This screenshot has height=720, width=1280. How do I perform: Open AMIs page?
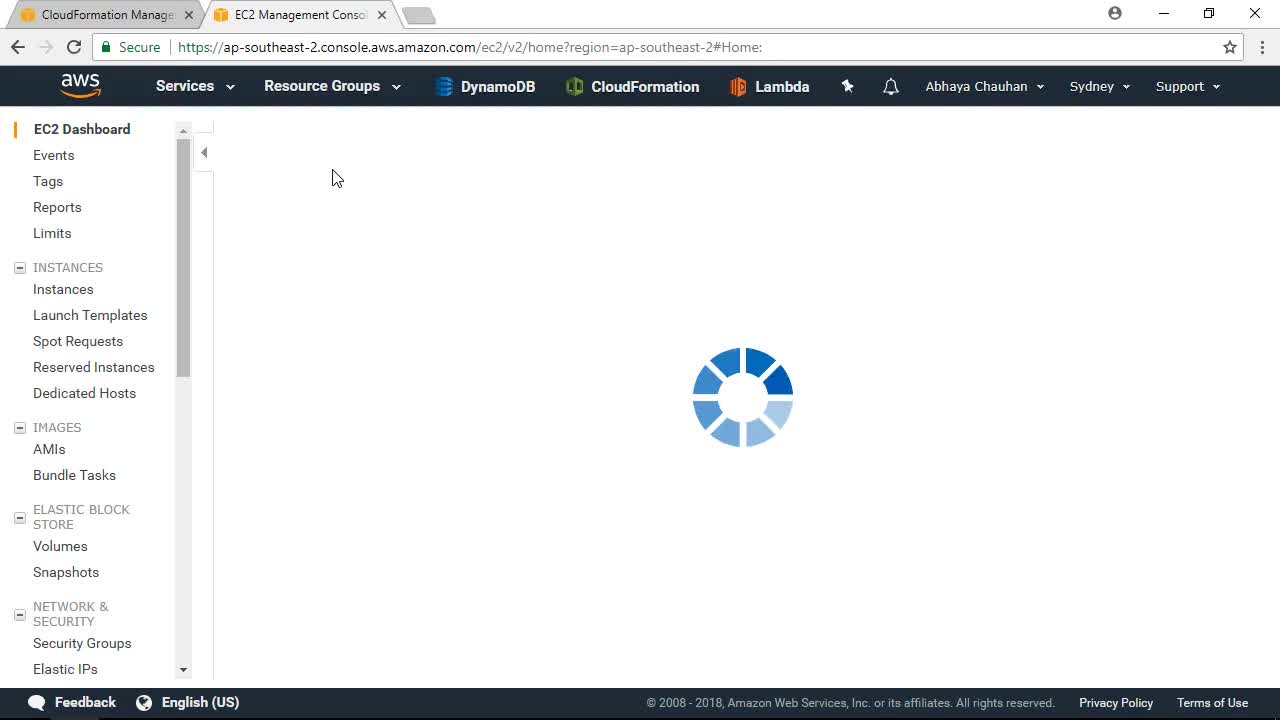click(49, 449)
